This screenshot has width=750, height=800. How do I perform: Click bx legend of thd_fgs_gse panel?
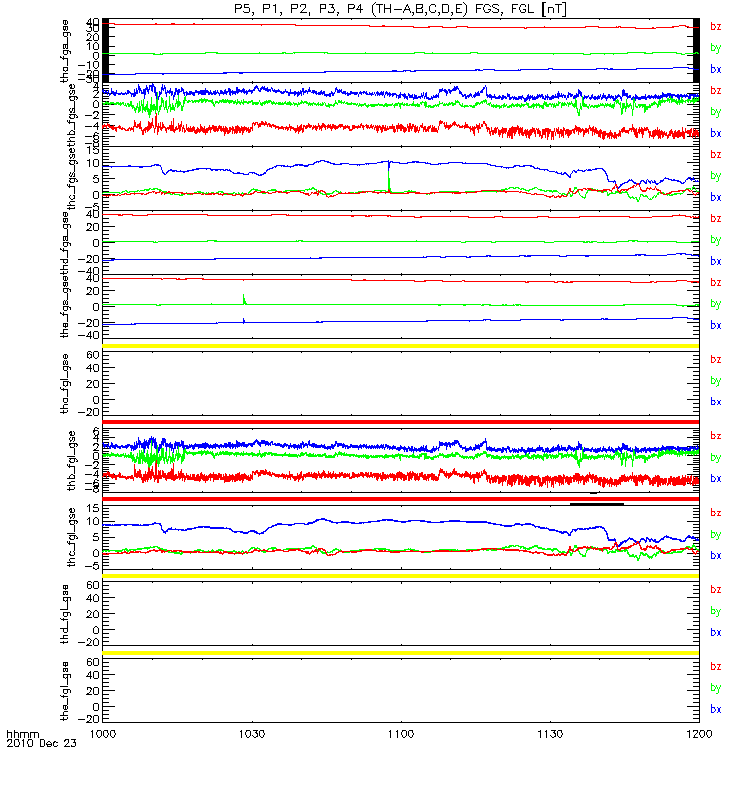point(716,261)
